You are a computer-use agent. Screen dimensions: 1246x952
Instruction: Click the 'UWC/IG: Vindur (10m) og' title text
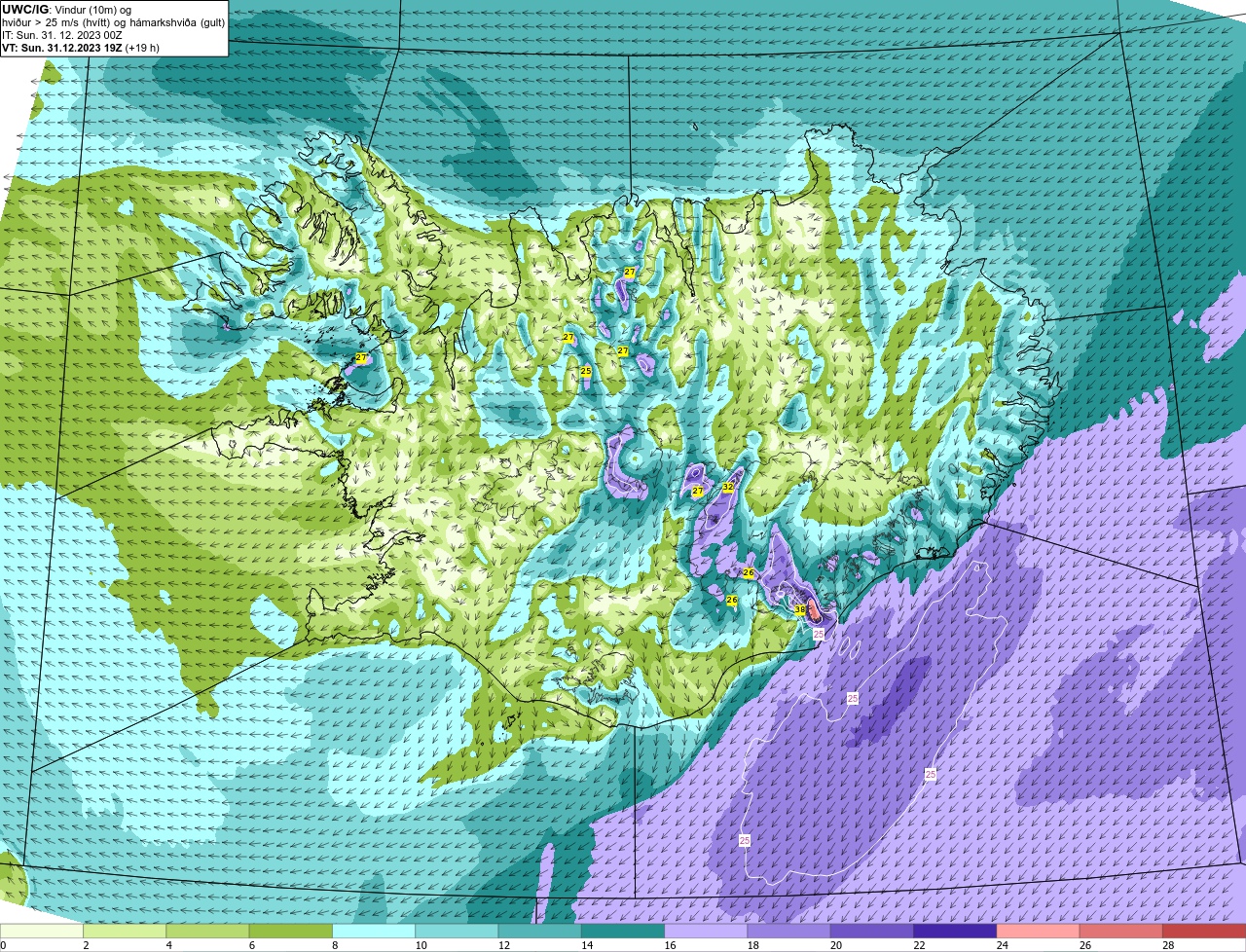(x=66, y=10)
